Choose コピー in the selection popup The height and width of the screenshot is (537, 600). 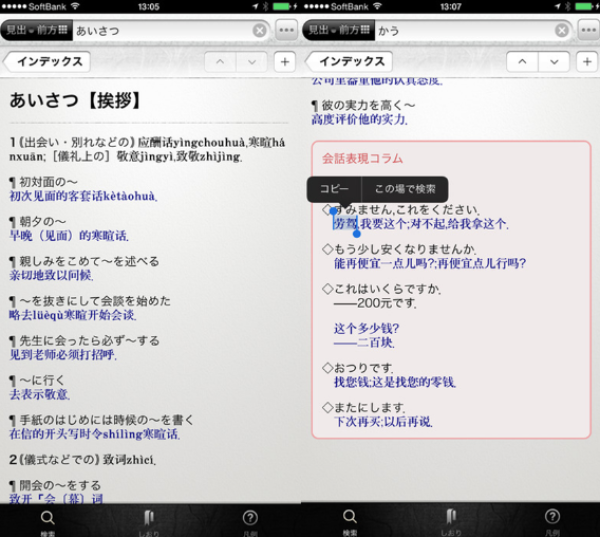tap(334, 189)
